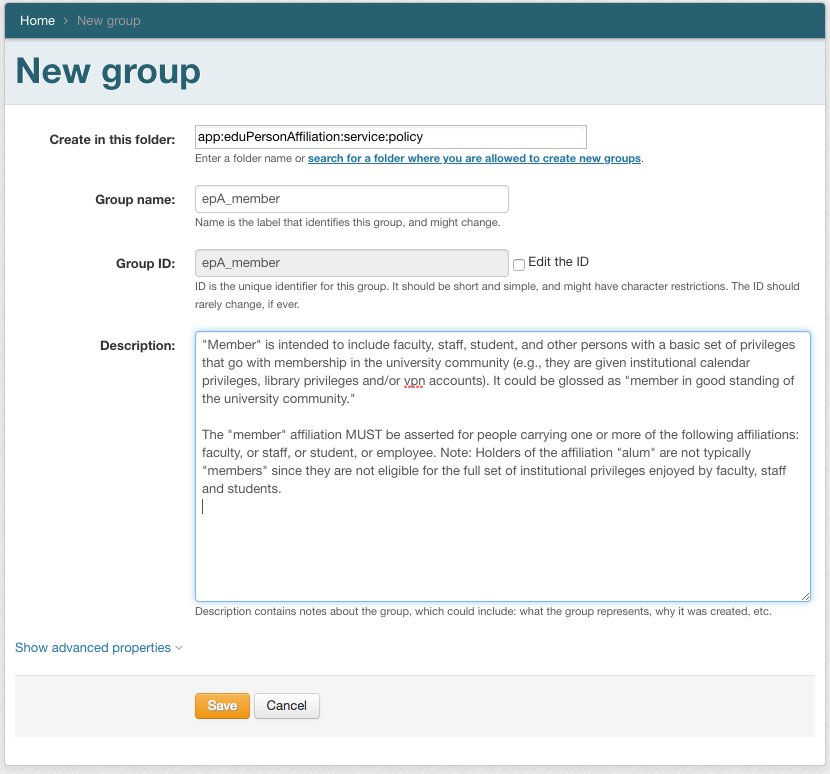Image resolution: width=830 pixels, height=774 pixels.
Task: Click the breadcrumb separator chevron after Home
Action: point(65,20)
